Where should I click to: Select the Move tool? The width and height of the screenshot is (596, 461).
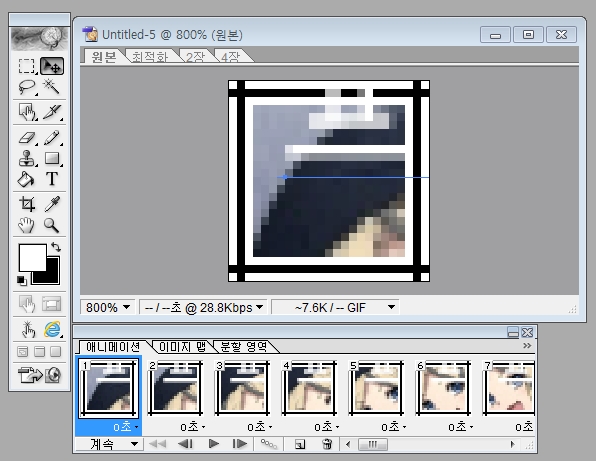[52, 66]
